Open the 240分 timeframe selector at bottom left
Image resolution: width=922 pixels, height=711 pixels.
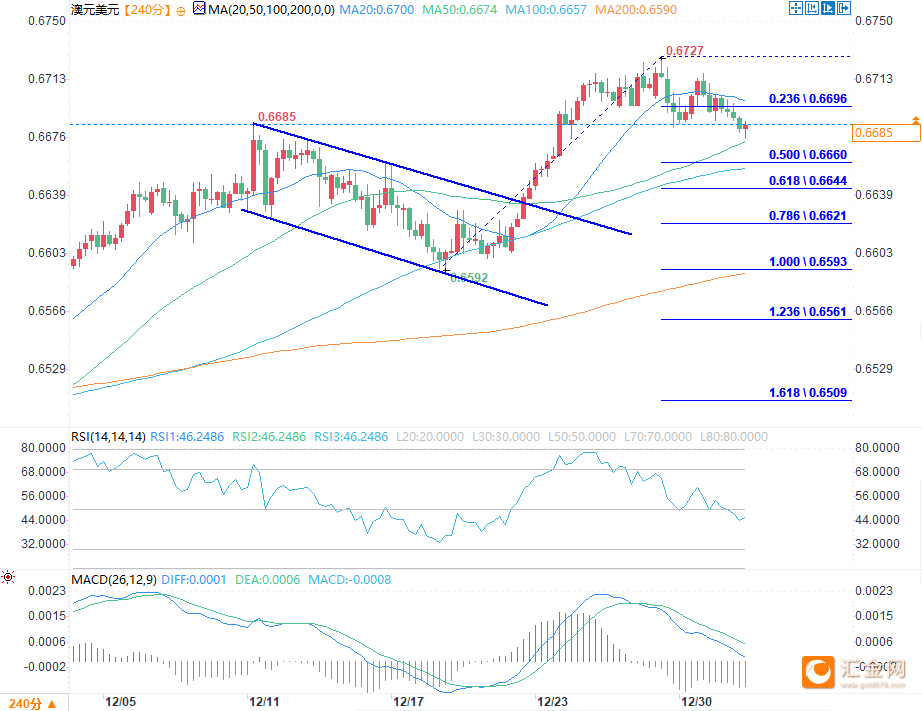click(33, 703)
